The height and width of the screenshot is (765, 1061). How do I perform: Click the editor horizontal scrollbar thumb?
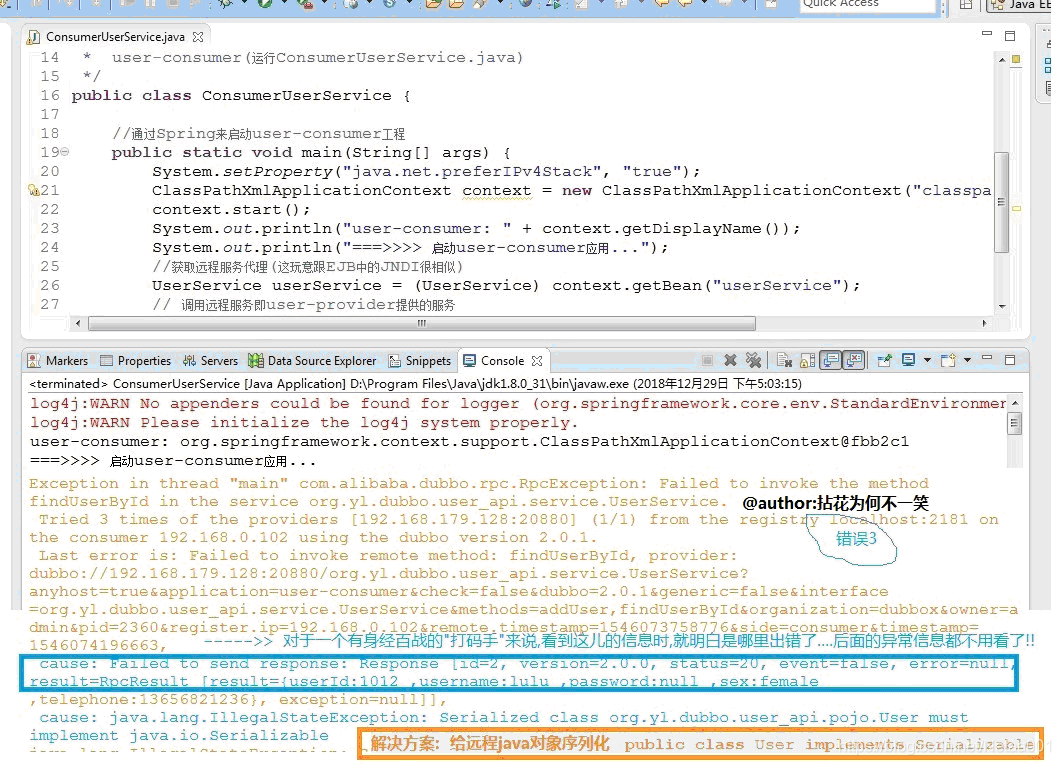[422, 323]
